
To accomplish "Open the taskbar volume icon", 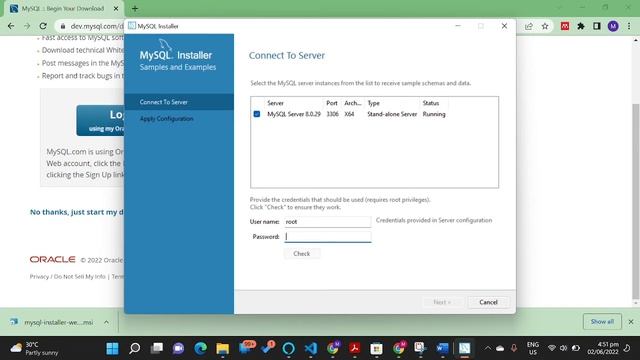I will tap(564, 348).
